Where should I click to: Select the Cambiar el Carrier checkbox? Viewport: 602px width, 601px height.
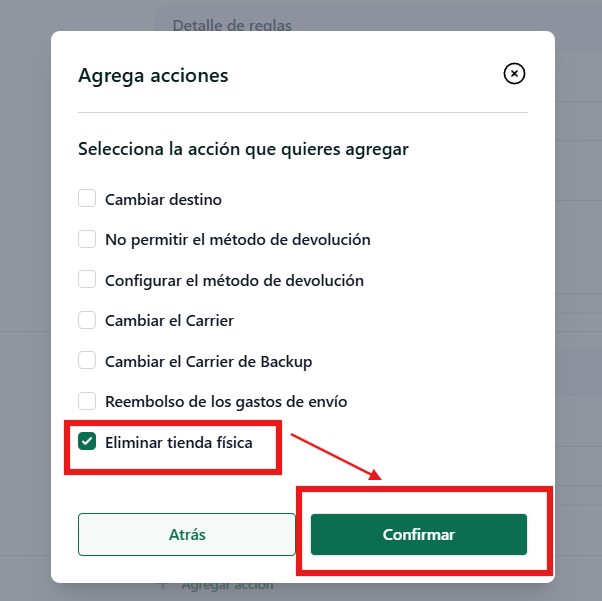tap(87, 320)
